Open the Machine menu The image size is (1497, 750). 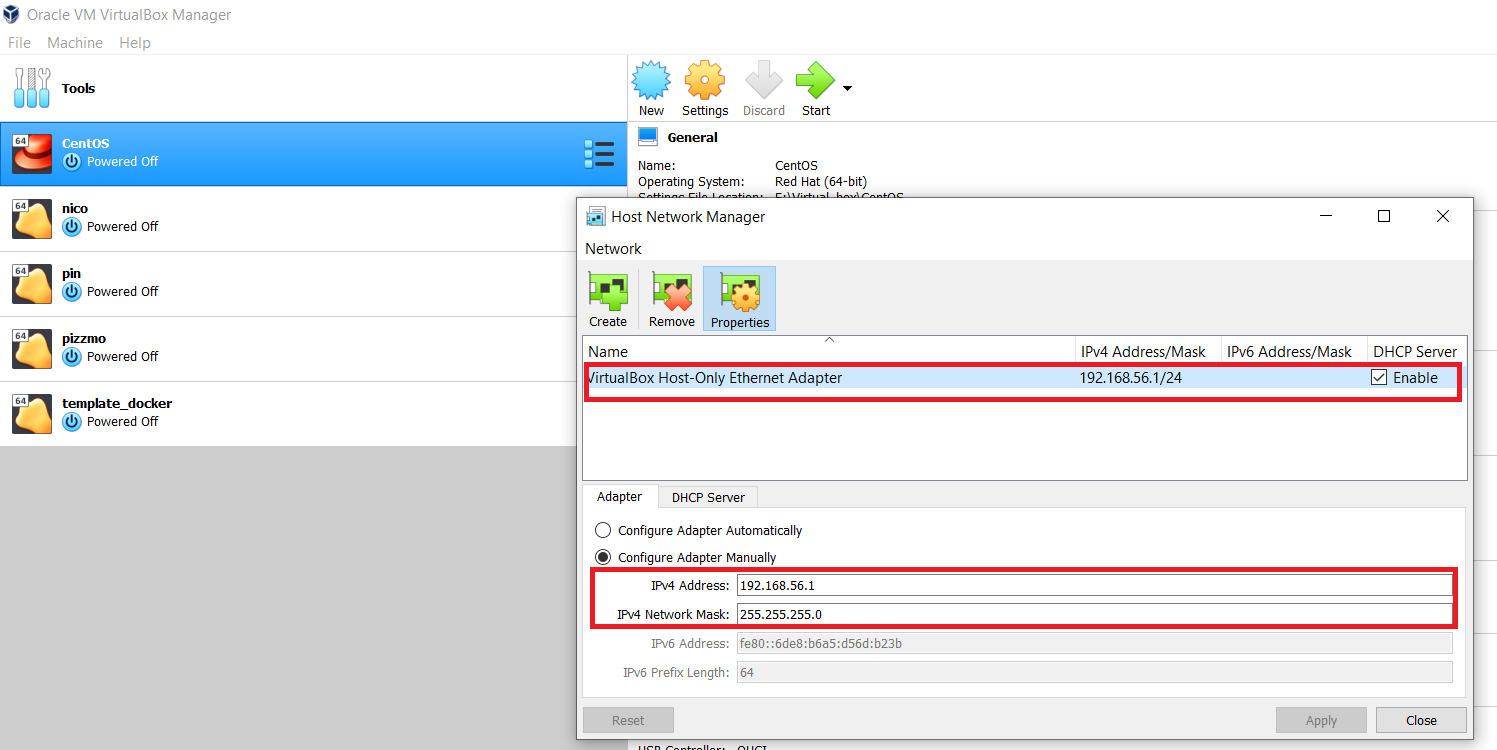75,43
